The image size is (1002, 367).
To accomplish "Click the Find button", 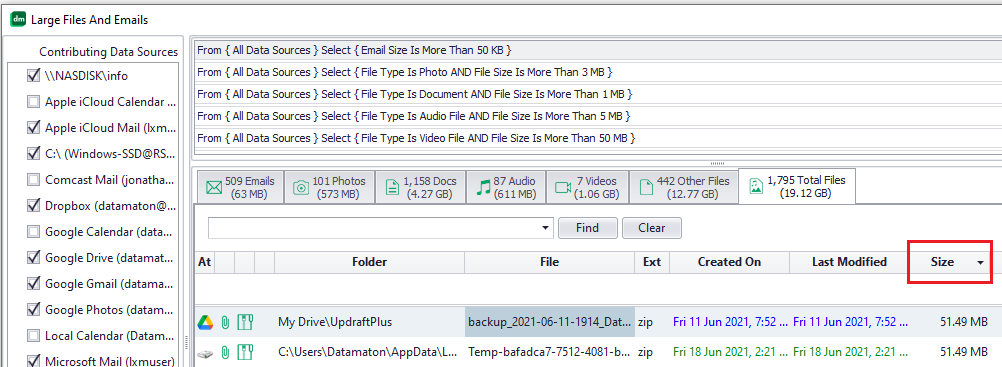I will [587, 228].
